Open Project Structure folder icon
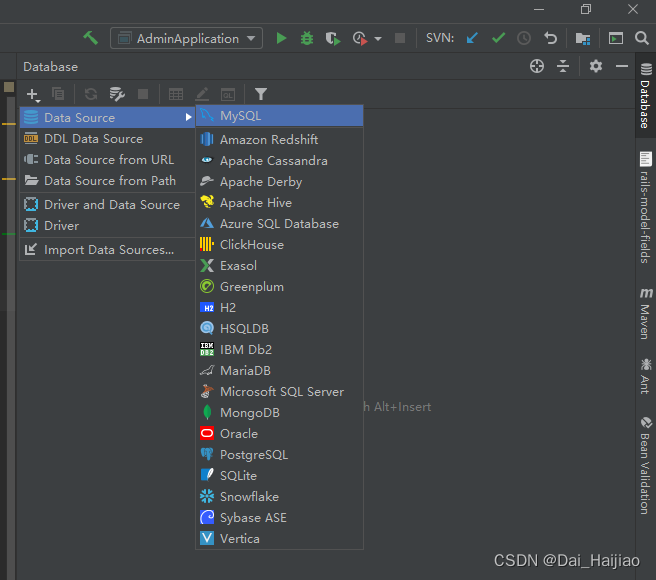The width and height of the screenshot is (656, 580). click(583, 38)
